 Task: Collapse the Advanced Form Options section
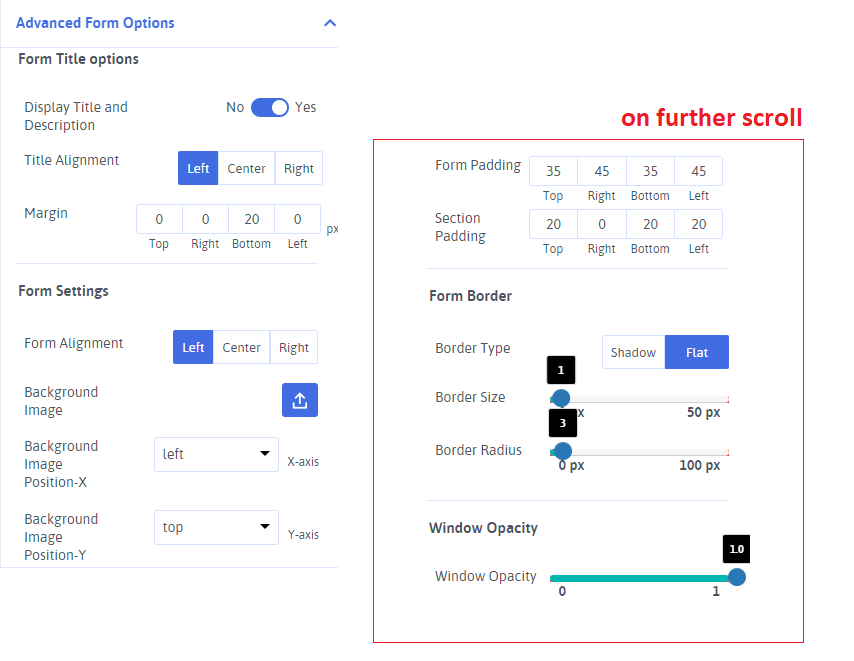[x=330, y=23]
